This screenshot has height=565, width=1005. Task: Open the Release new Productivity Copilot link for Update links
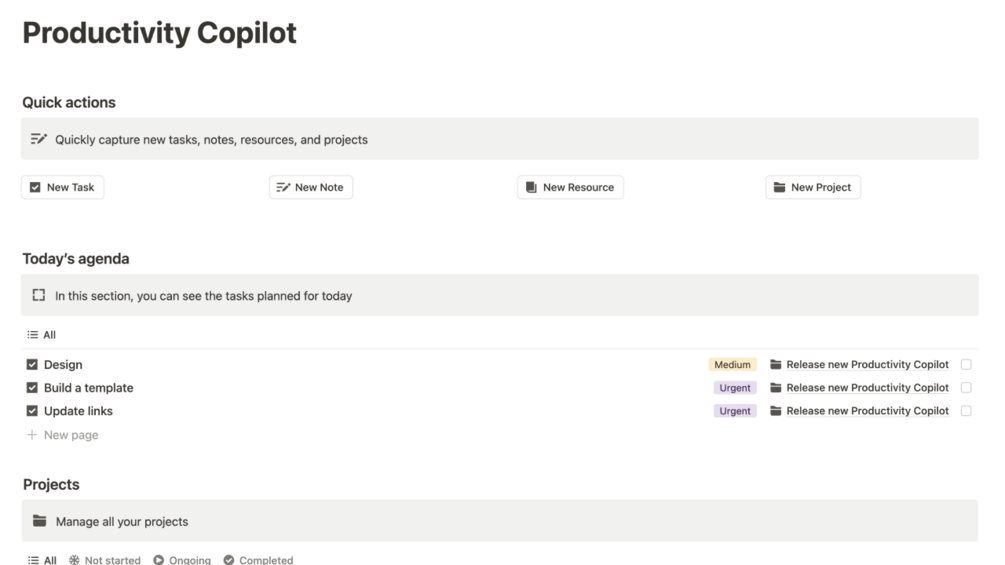(867, 411)
